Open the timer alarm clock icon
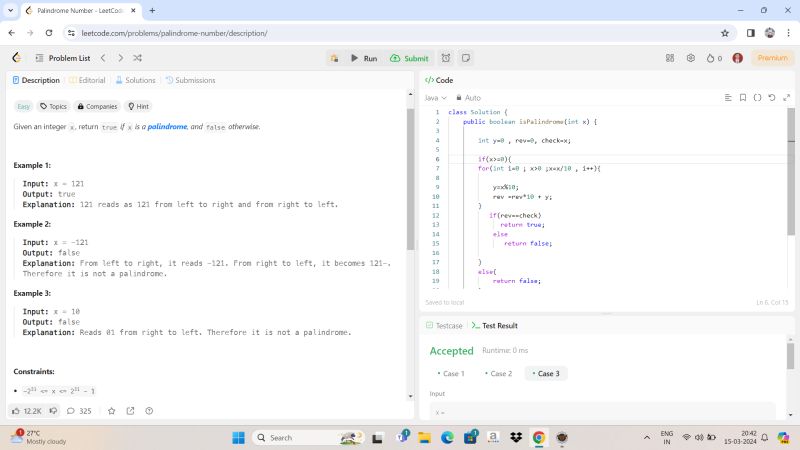Viewport: 800px width, 450px height. [x=446, y=58]
